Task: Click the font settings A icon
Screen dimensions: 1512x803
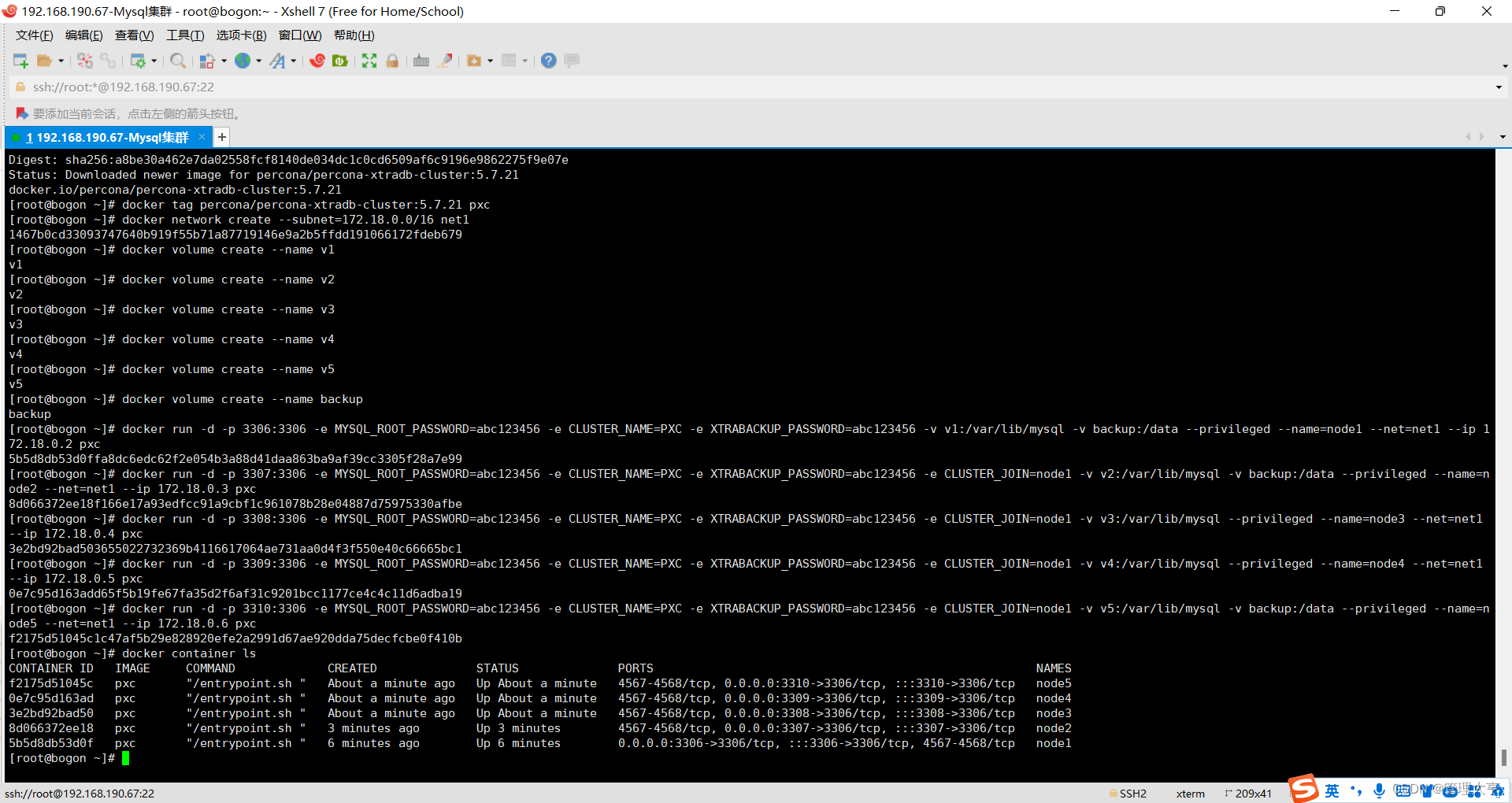Action: pyautogui.click(x=279, y=61)
